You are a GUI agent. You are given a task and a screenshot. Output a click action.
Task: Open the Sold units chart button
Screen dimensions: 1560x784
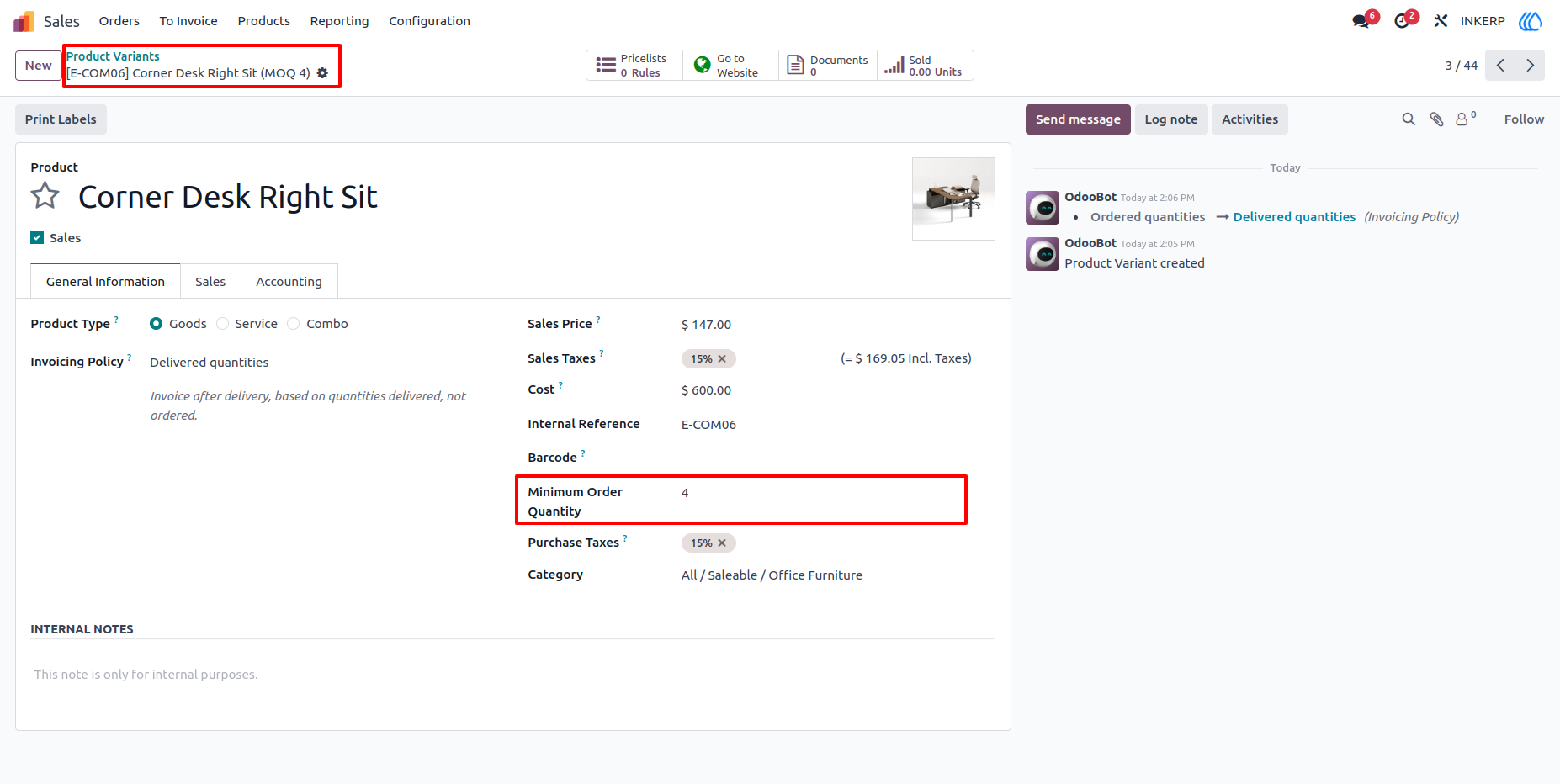point(926,66)
